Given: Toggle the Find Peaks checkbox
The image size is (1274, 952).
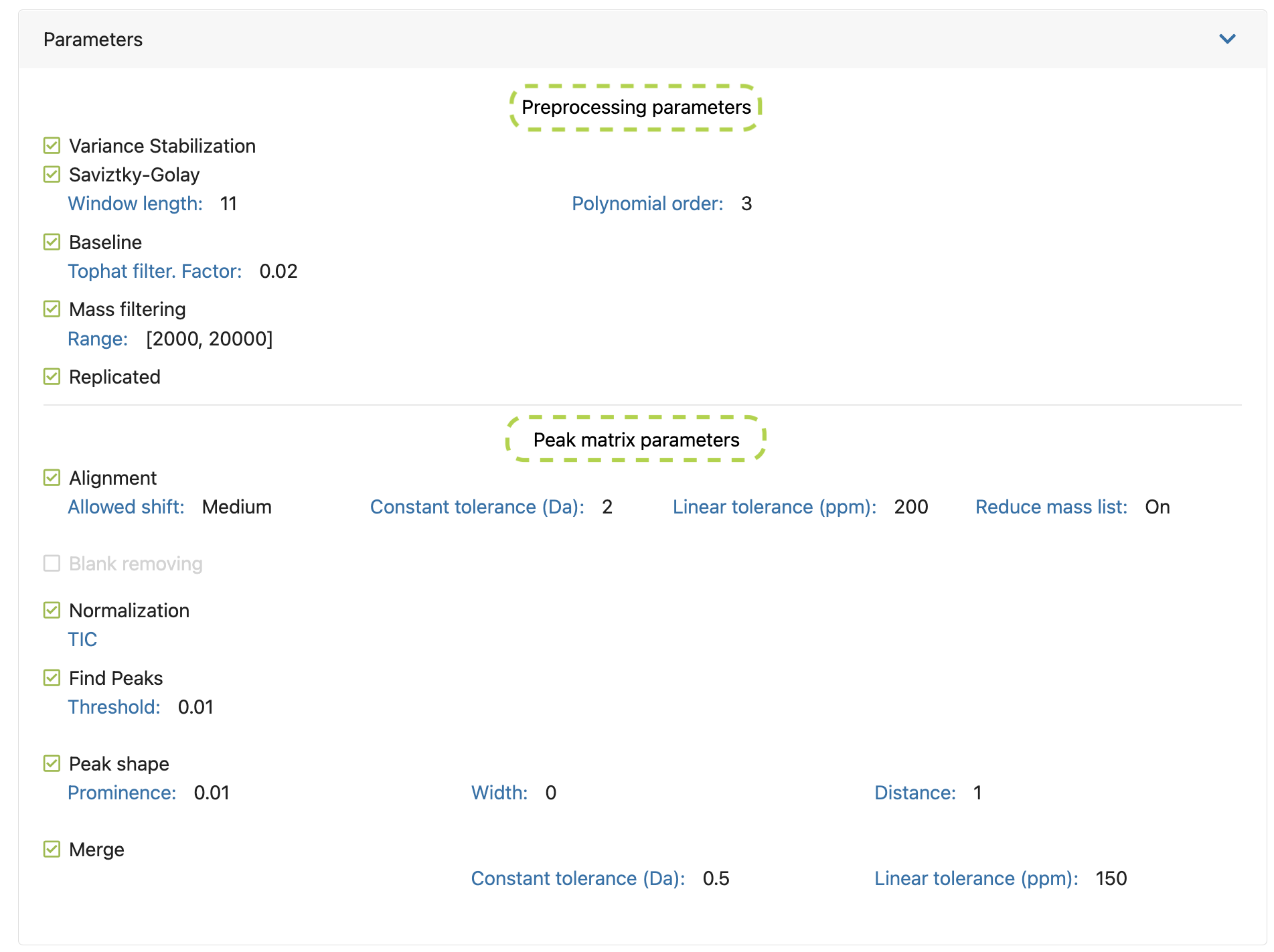Looking at the screenshot, I should (52, 678).
